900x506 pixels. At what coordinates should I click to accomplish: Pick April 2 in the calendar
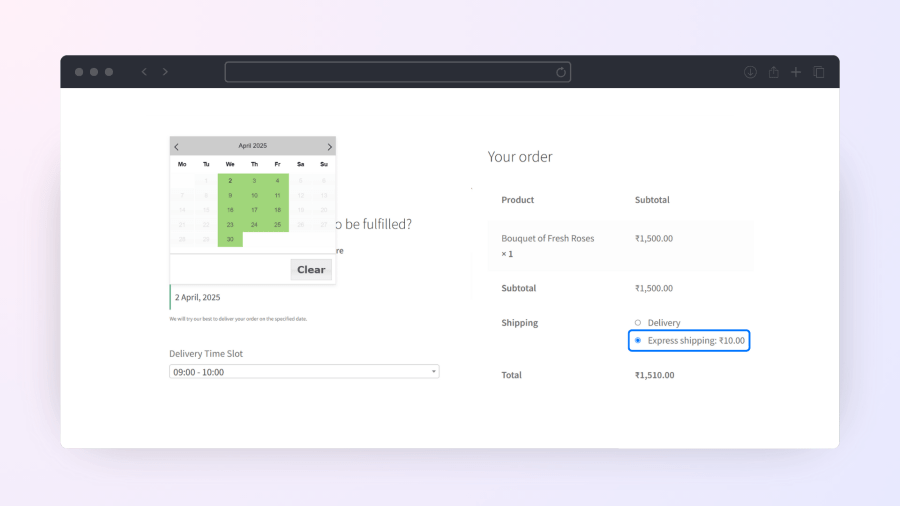pyautogui.click(x=230, y=181)
